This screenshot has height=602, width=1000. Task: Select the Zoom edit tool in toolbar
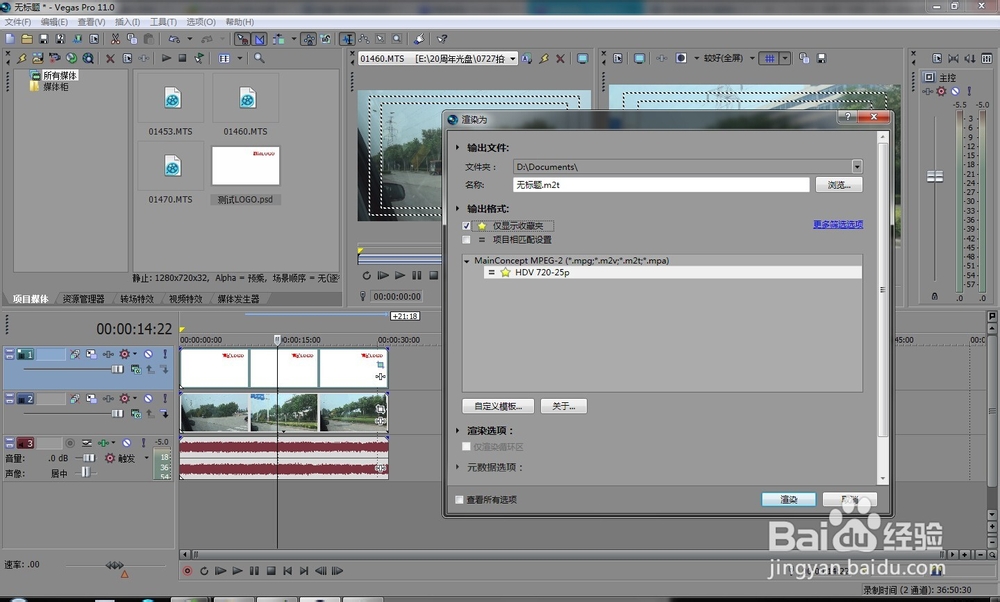tap(397, 39)
